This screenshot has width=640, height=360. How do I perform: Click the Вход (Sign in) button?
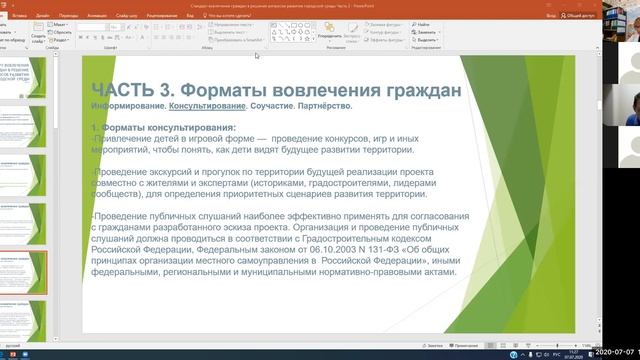click(551, 16)
